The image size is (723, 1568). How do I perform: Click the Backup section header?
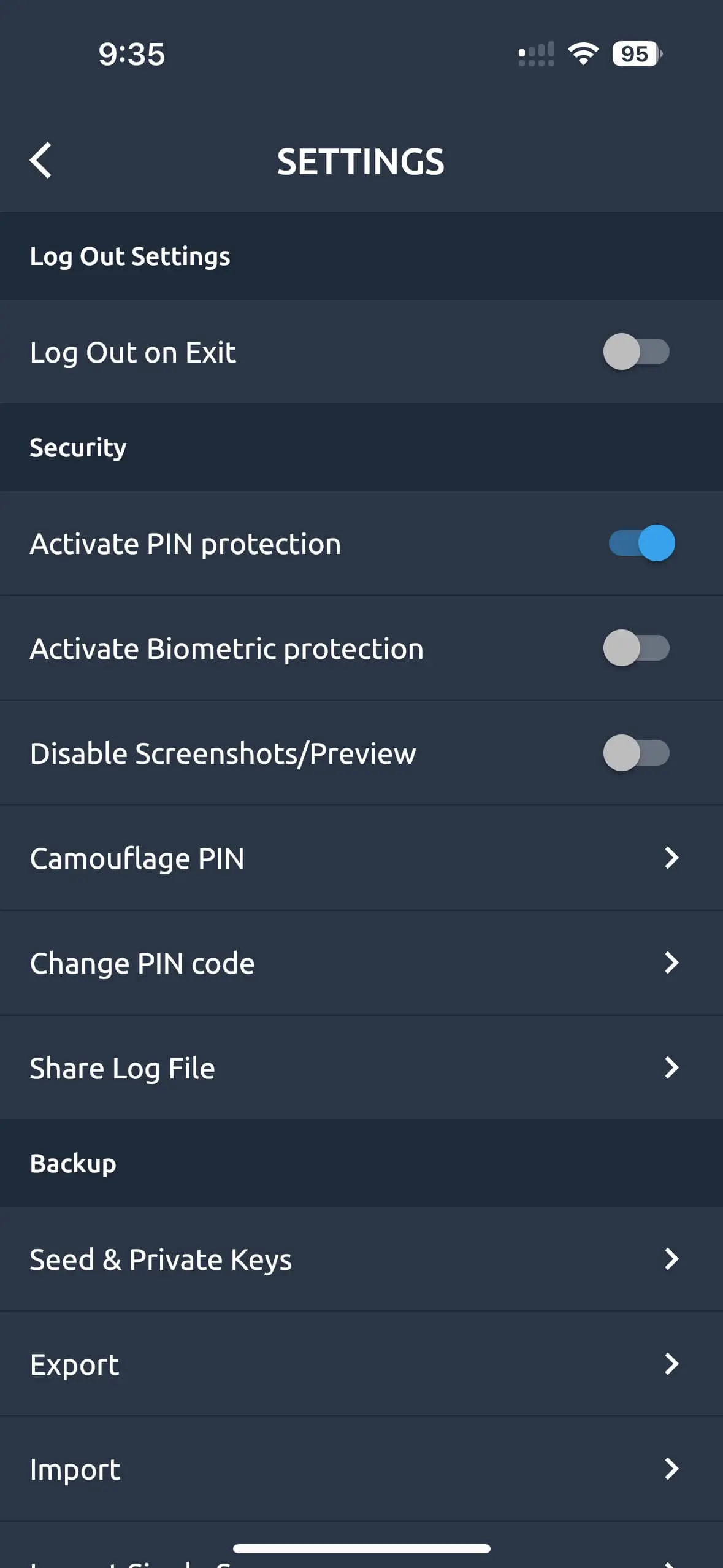(73, 1162)
